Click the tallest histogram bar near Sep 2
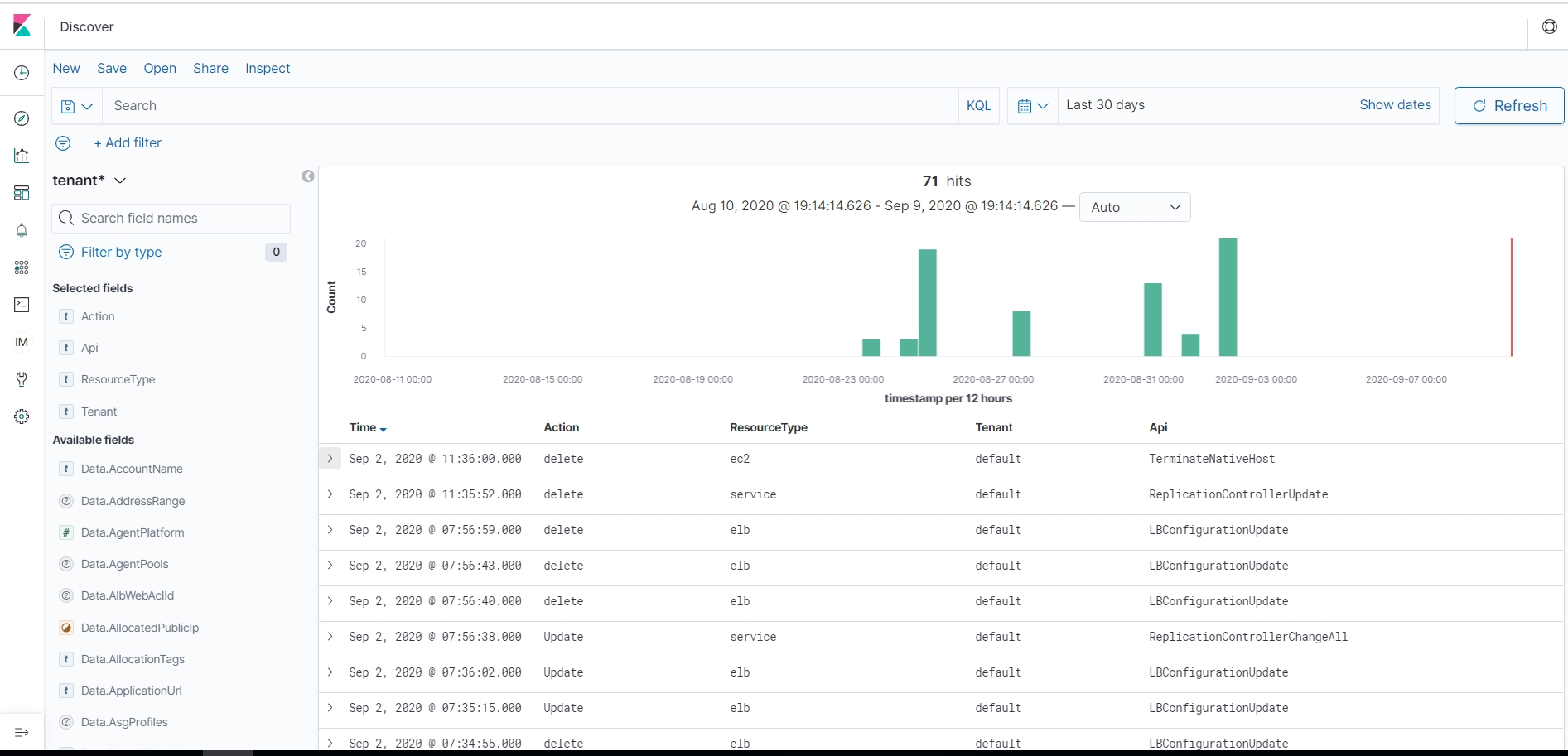Image resolution: width=1568 pixels, height=756 pixels. [x=1228, y=298]
